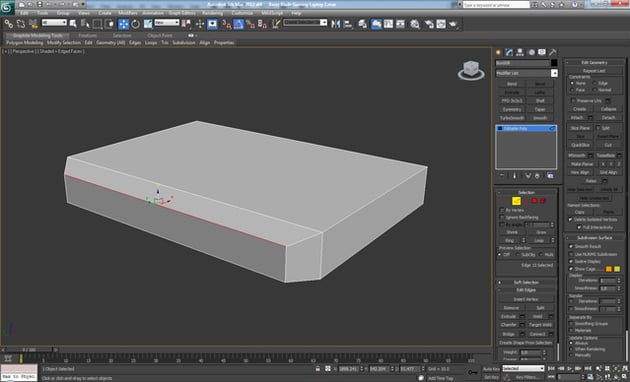Select the Unlink Selection tool
This screenshot has height=382, width=630.
pyautogui.click(x=20, y=24)
